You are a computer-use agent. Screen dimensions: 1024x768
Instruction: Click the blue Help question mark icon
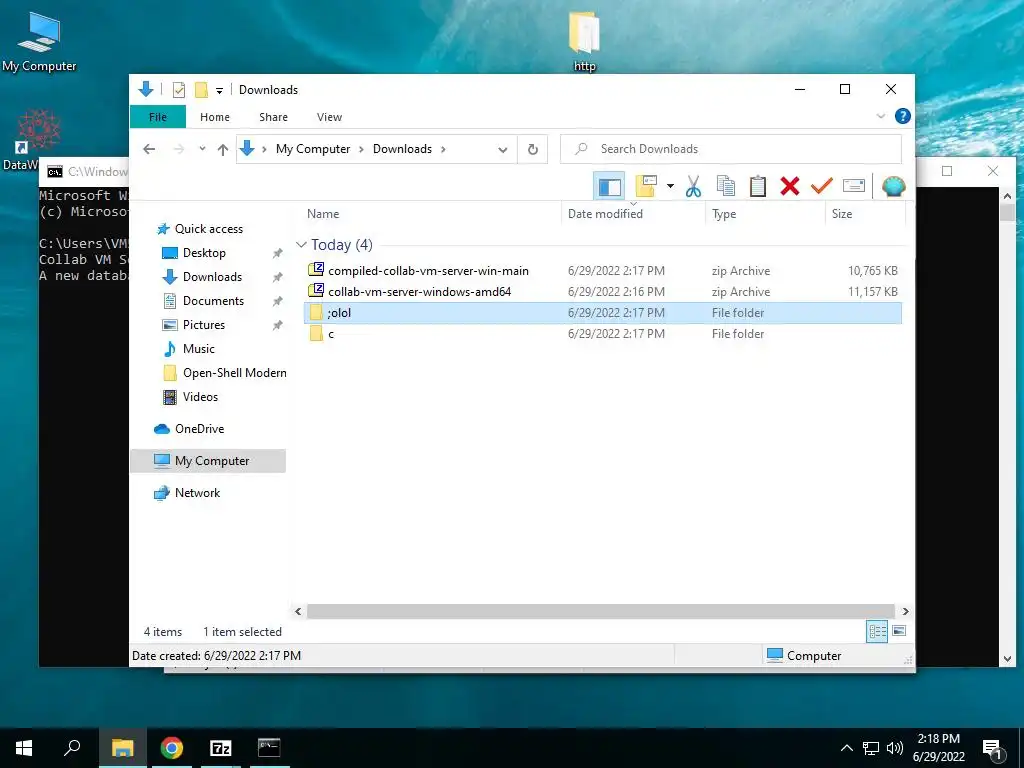pos(903,116)
